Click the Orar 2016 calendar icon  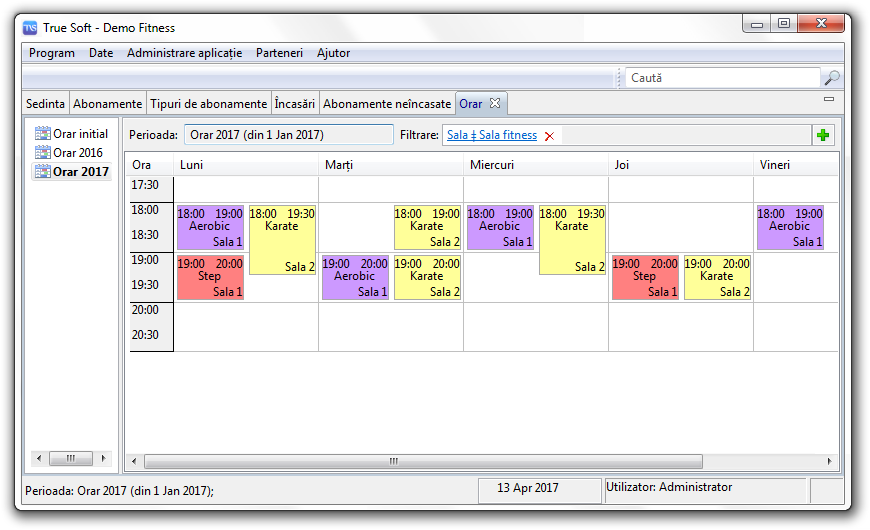tap(42, 153)
